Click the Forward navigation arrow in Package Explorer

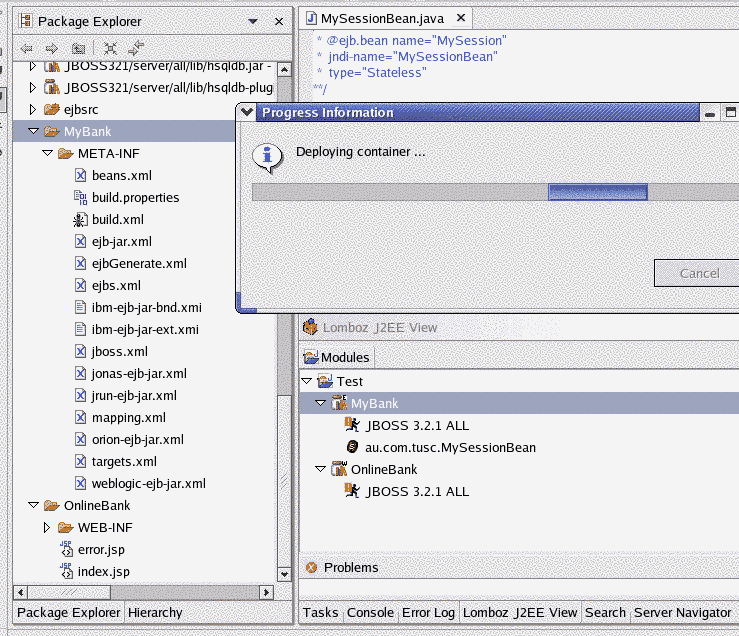[52, 48]
